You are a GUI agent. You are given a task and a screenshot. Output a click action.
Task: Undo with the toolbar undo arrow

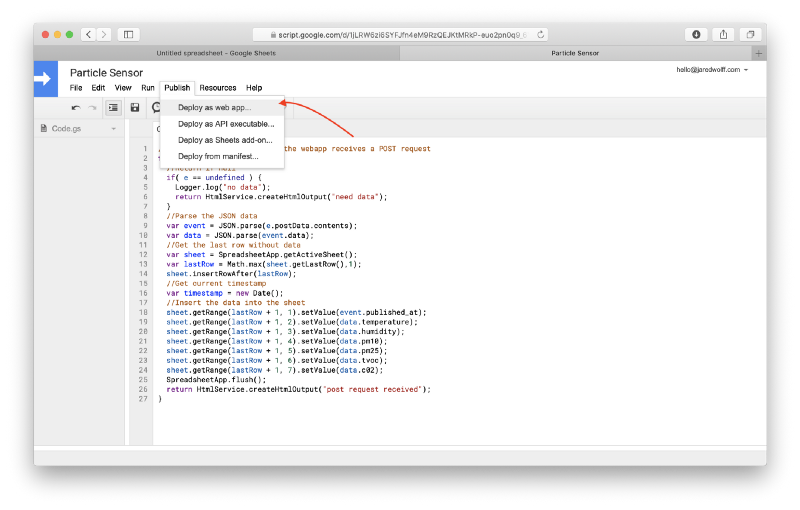[76, 108]
